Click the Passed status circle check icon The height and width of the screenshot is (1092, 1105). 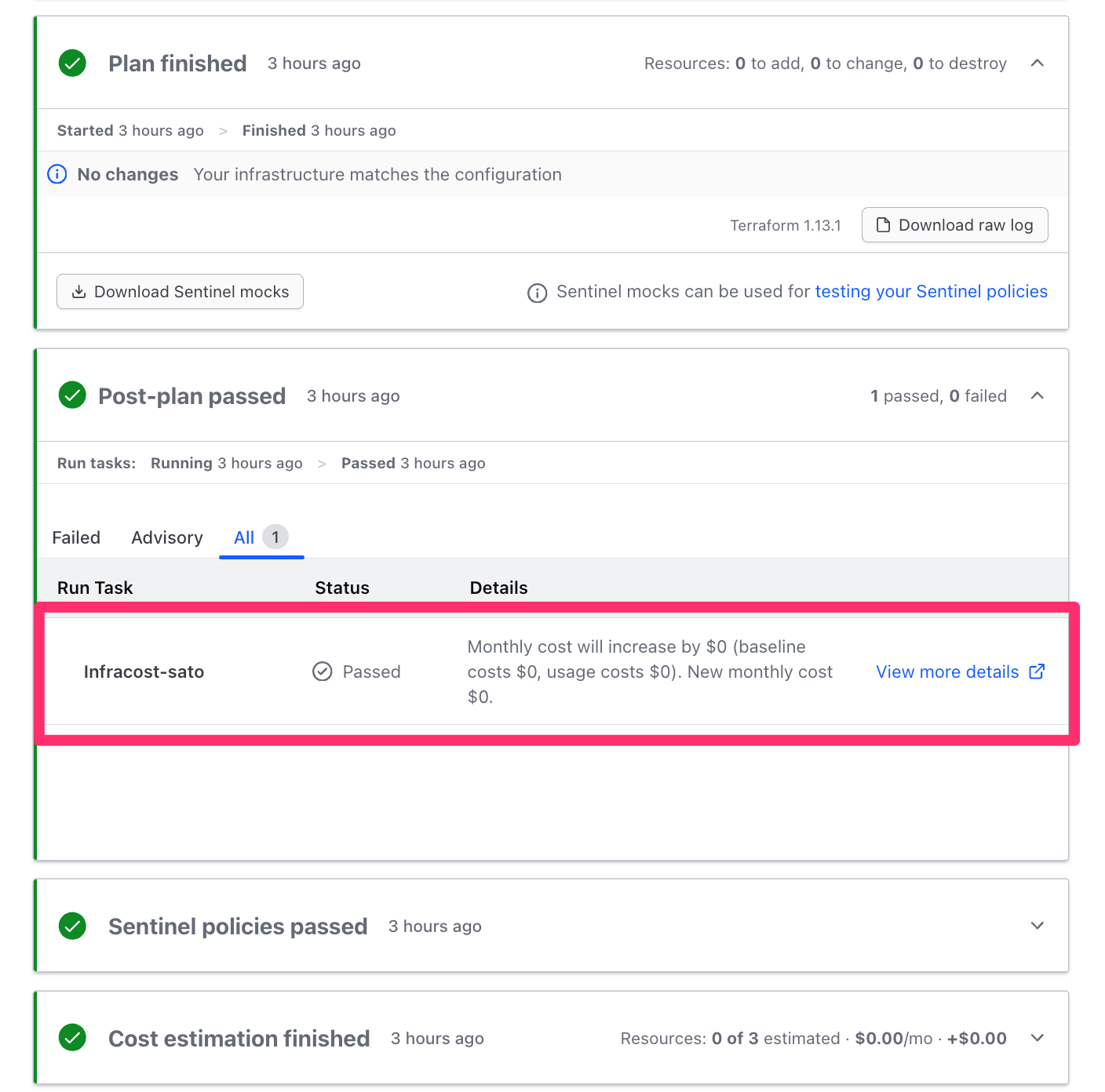click(x=322, y=672)
